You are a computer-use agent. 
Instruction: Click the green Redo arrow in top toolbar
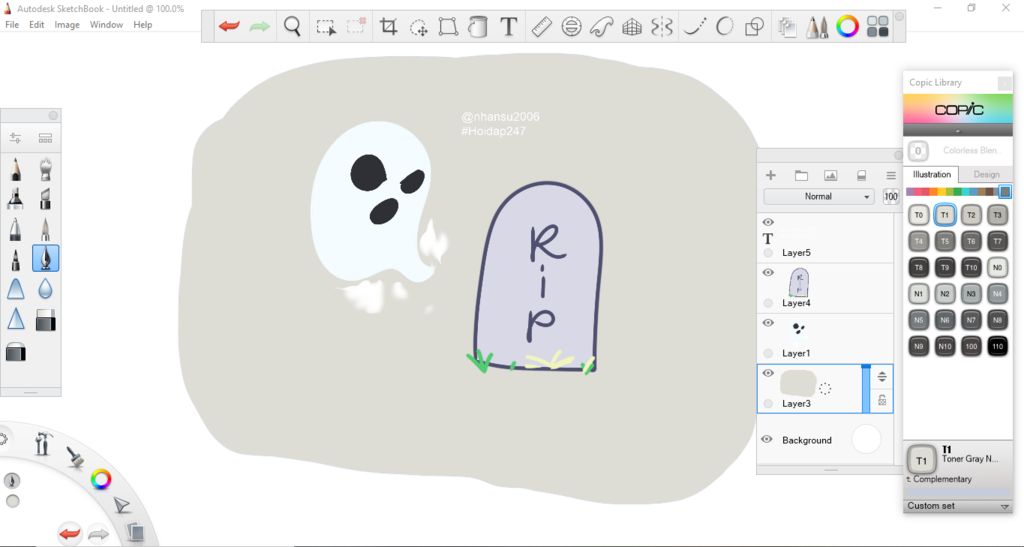(260, 27)
